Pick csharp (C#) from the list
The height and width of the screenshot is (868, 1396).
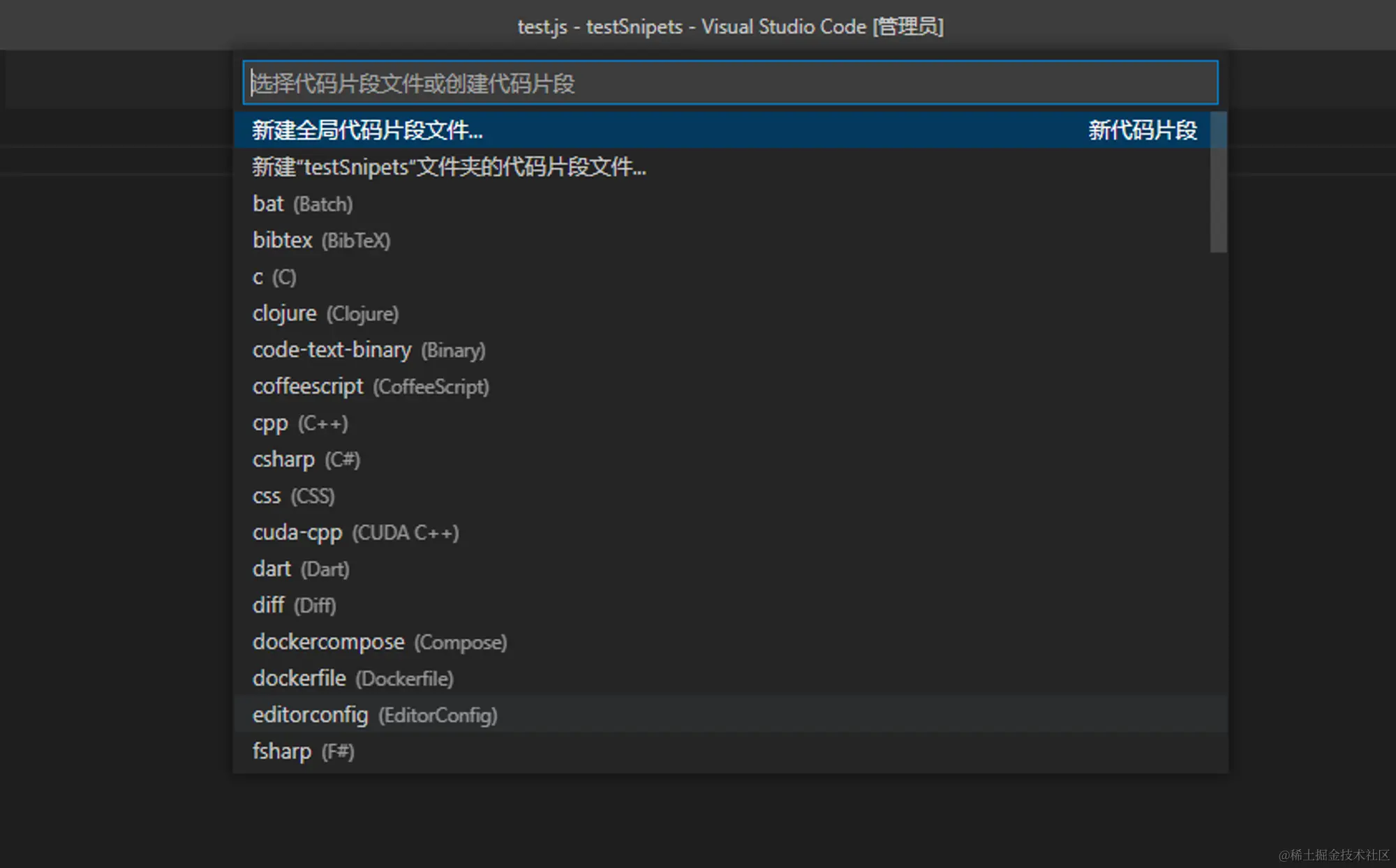point(730,459)
